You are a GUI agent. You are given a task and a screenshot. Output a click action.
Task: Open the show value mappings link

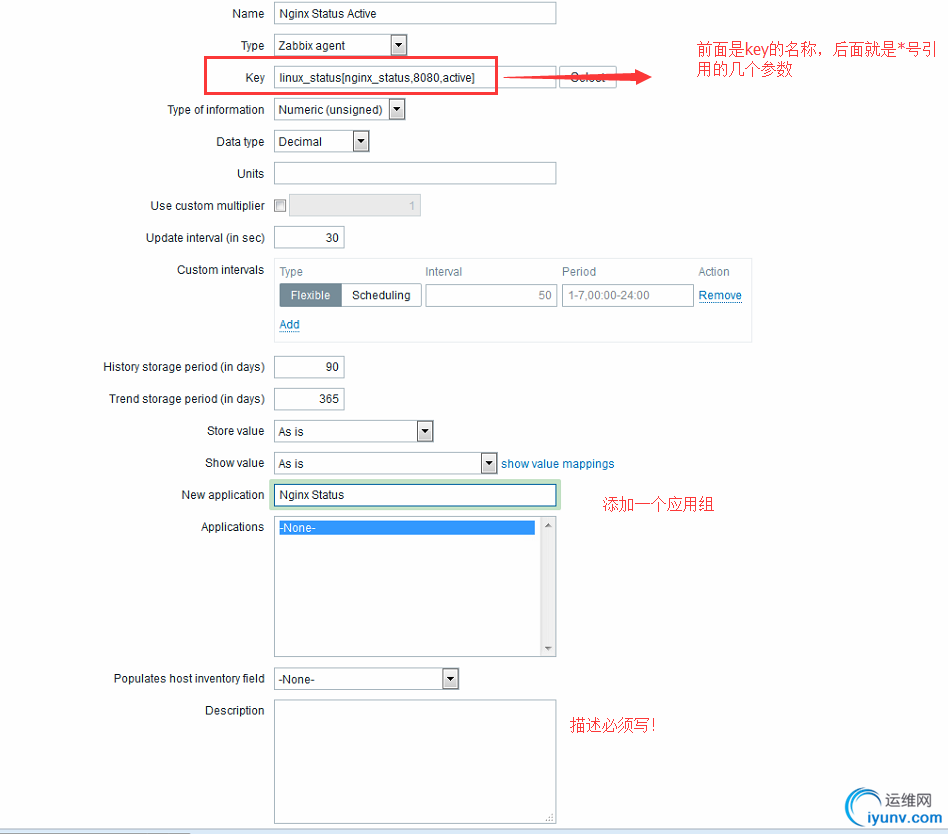557,464
